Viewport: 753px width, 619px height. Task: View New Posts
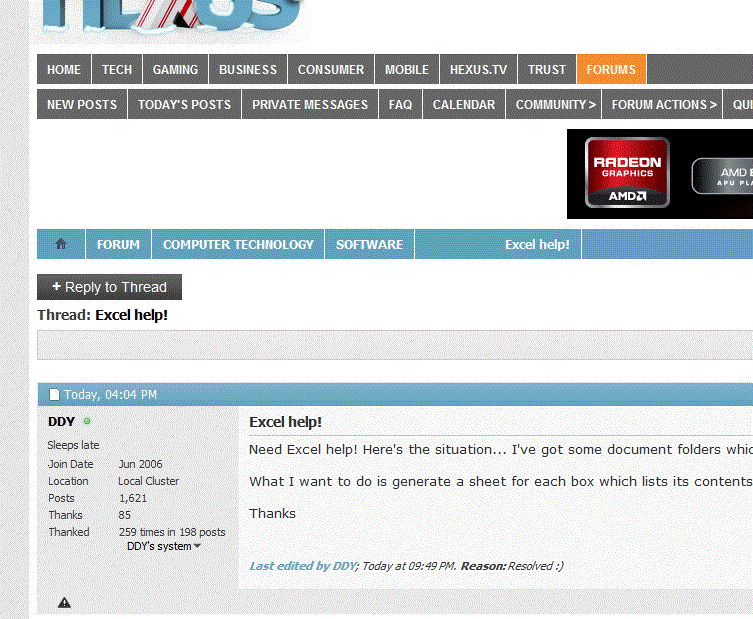coord(82,104)
